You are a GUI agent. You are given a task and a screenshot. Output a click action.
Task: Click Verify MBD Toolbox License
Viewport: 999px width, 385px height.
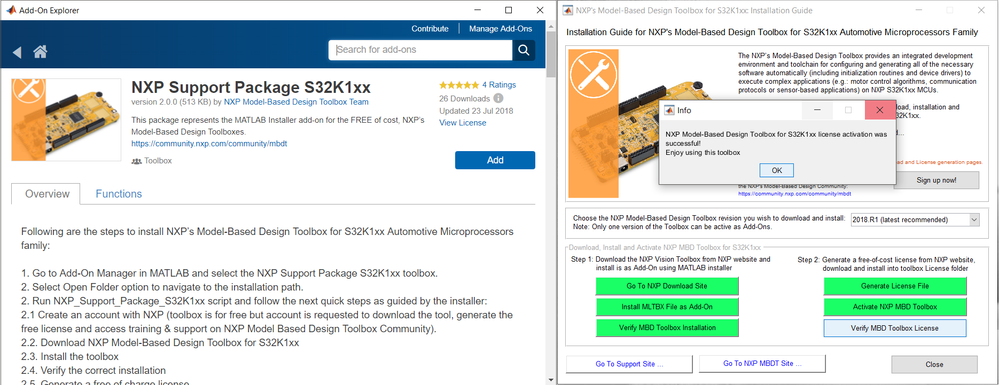895,328
